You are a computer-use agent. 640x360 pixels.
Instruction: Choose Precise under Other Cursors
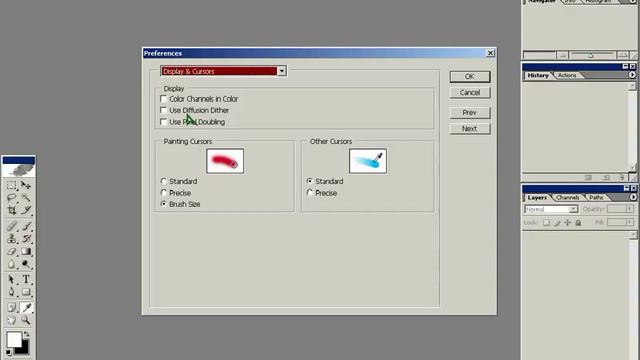coord(310,192)
